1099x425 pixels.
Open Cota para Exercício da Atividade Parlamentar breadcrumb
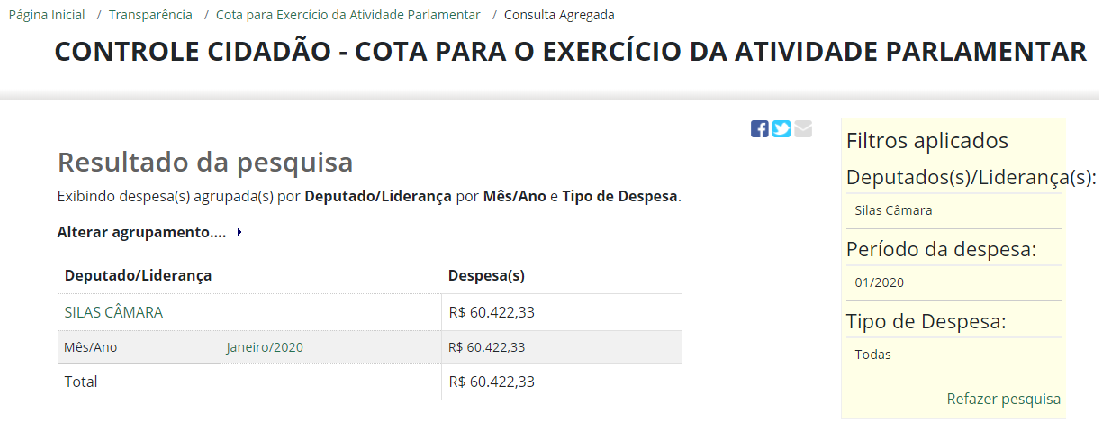tap(348, 14)
